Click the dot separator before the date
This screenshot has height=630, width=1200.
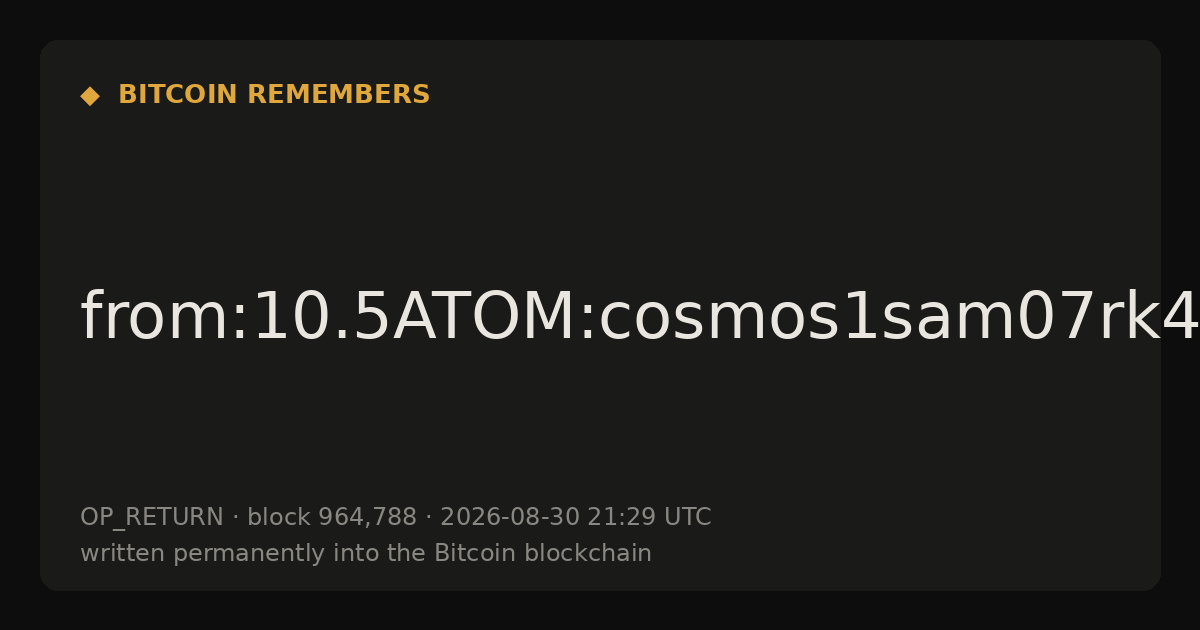click(428, 517)
